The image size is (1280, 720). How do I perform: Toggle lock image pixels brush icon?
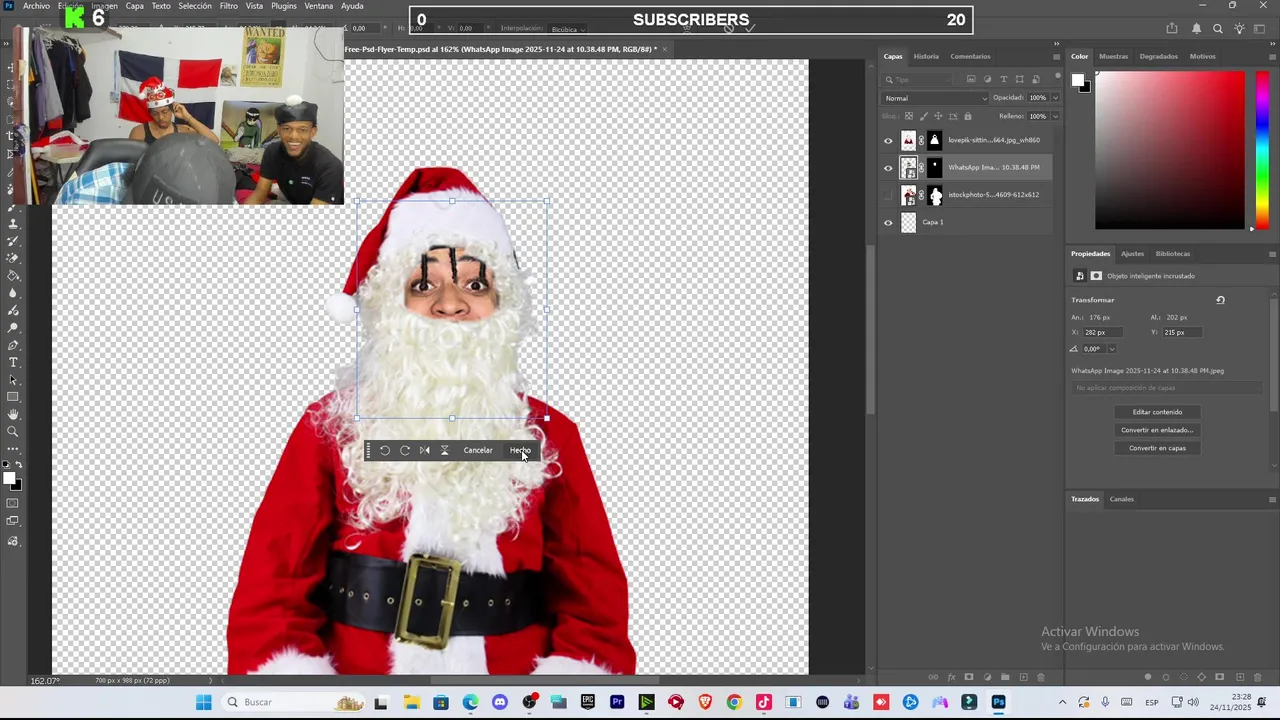[924, 116]
